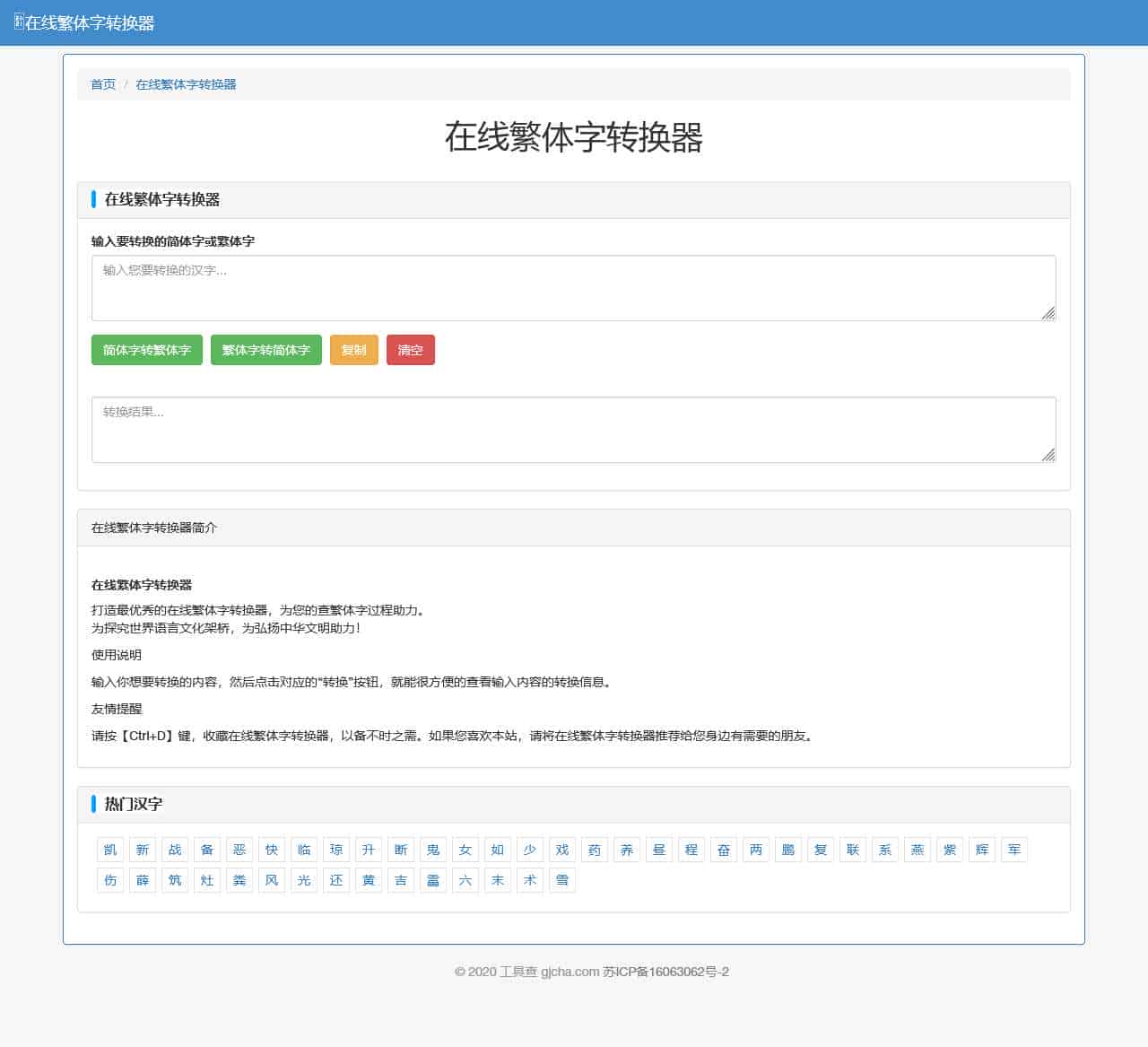Select hot character 鬼
Viewport: 1148px width, 1047px height.
(433, 849)
